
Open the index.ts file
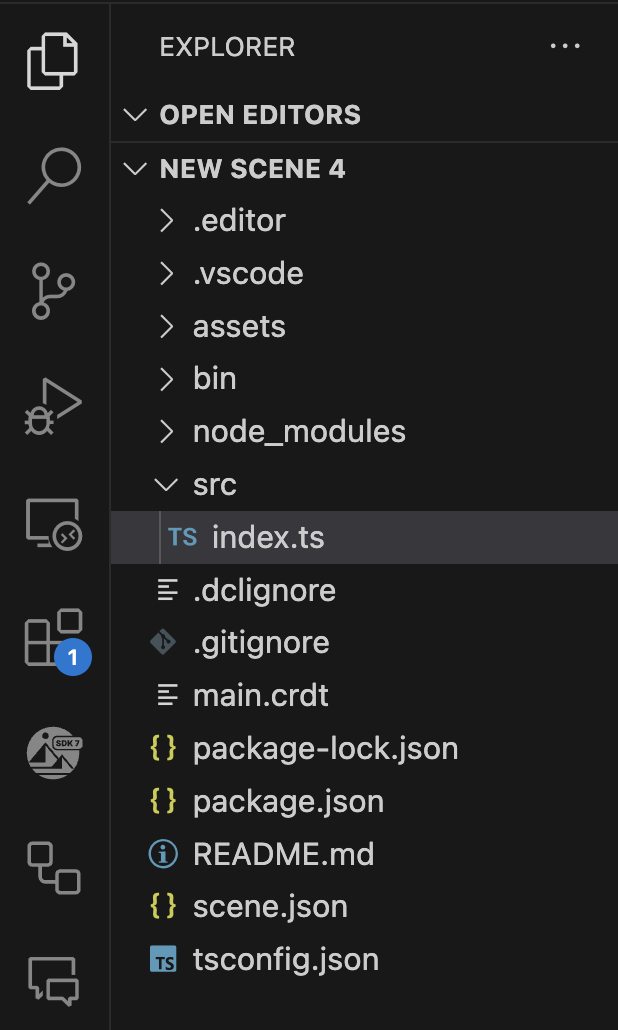coord(268,538)
